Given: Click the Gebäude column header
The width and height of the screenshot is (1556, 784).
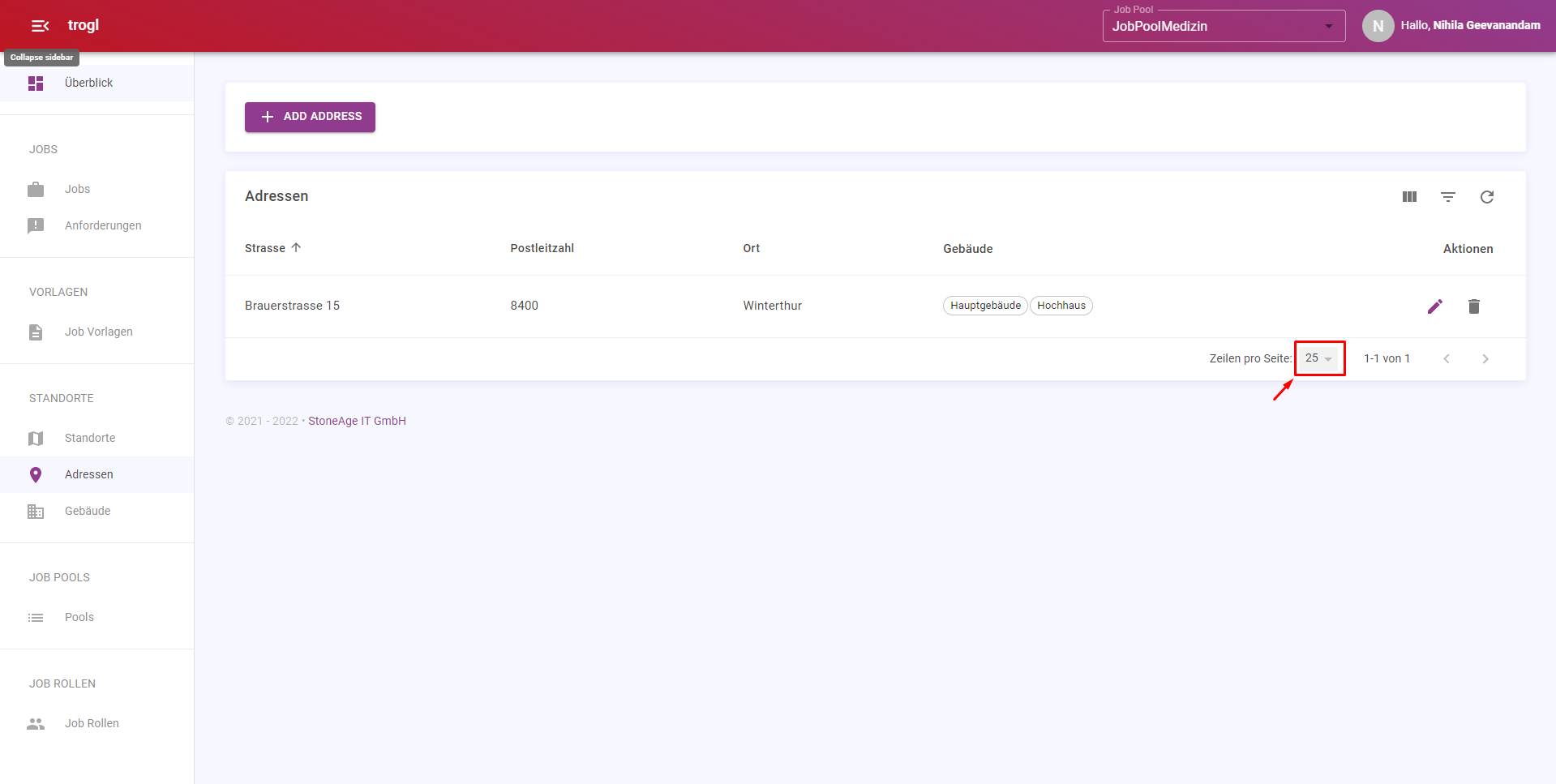Looking at the screenshot, I should [x=967, y=249].
